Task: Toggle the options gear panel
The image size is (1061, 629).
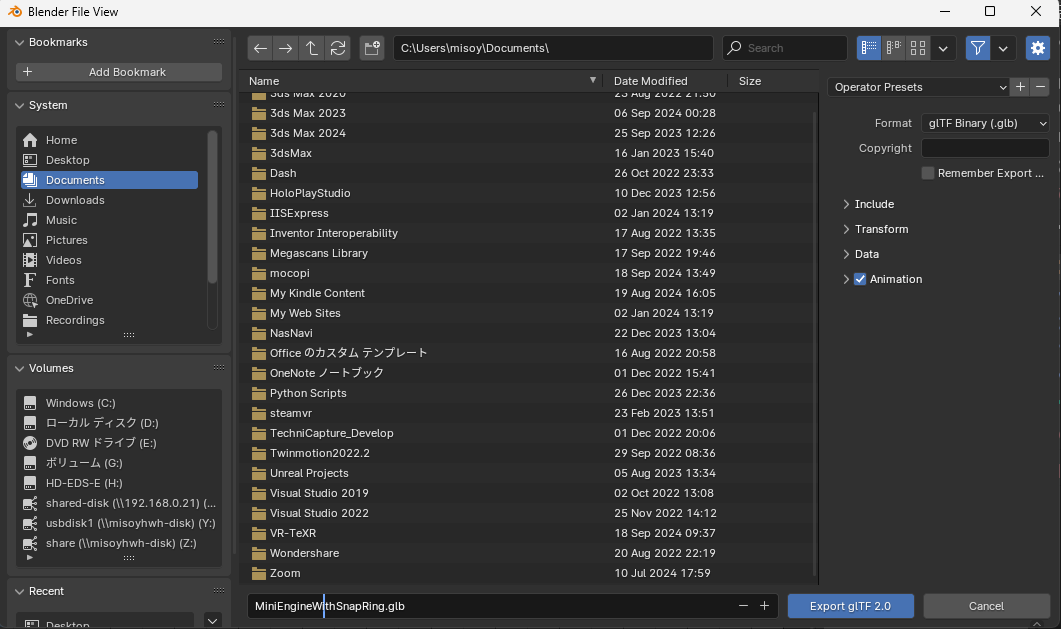Action: point(1037,48)
